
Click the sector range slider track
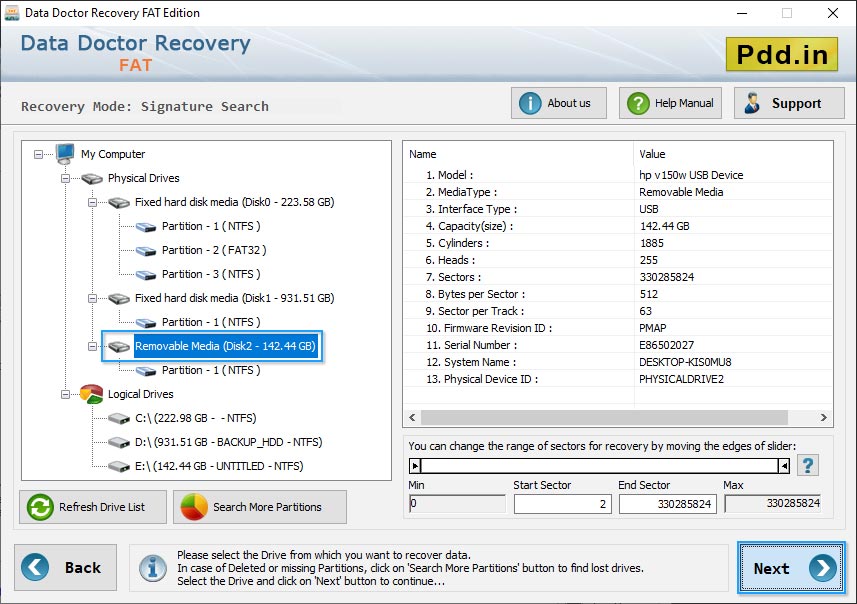pos(600,466)
